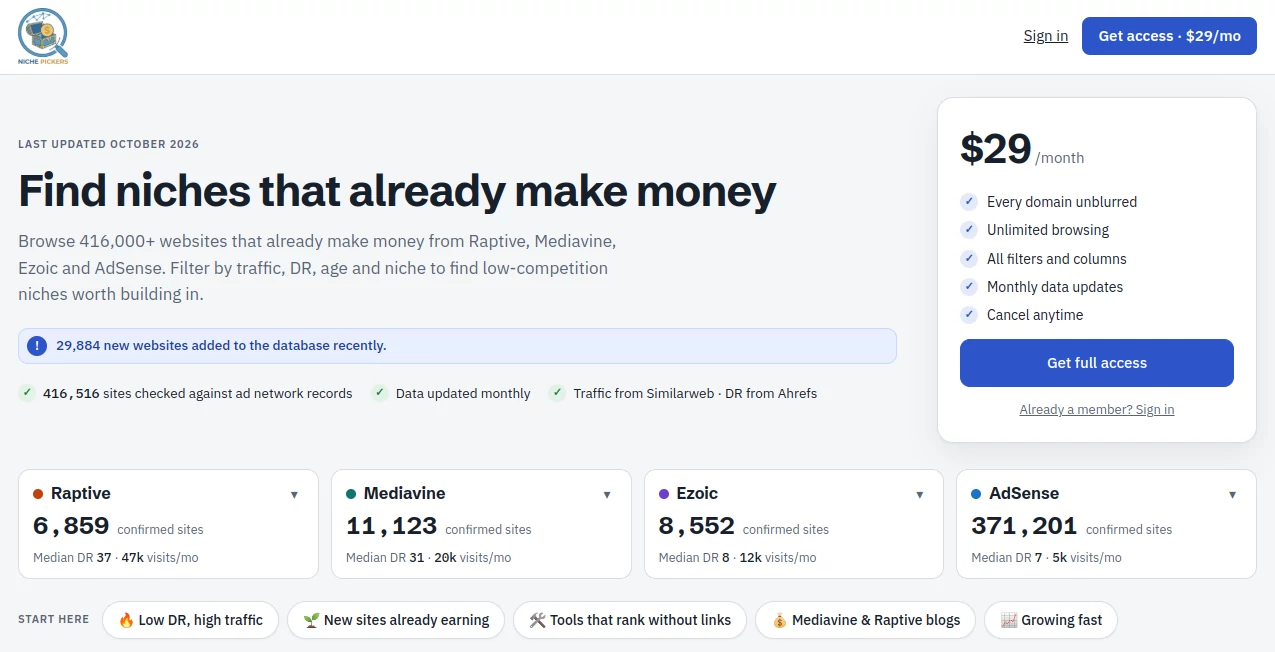Viewport: 1275px width, 652px height.
Task: Click Last Updated October 2026 label
Action: (108, 144)
